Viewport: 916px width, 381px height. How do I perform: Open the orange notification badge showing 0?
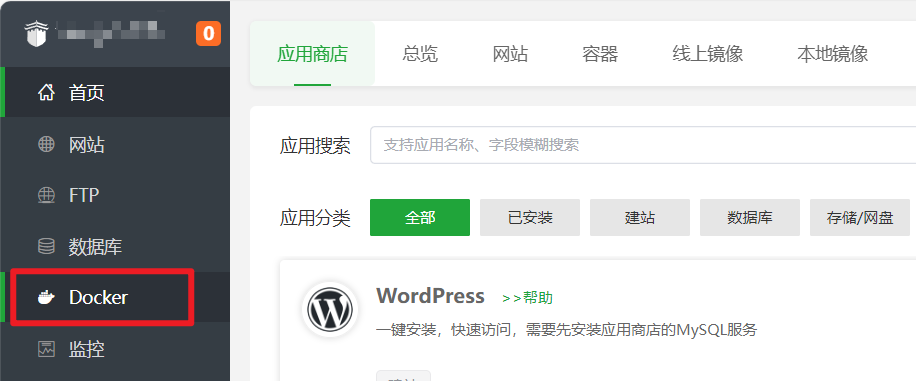pyautogui.click(x=209, y=33)
